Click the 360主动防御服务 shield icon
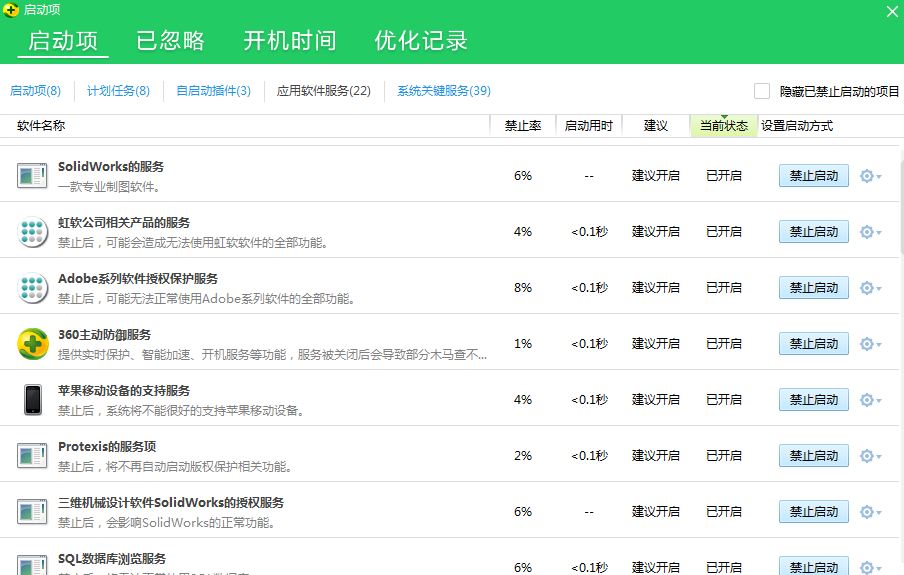This screenshot has height=575, width=904. click(33, 344)
